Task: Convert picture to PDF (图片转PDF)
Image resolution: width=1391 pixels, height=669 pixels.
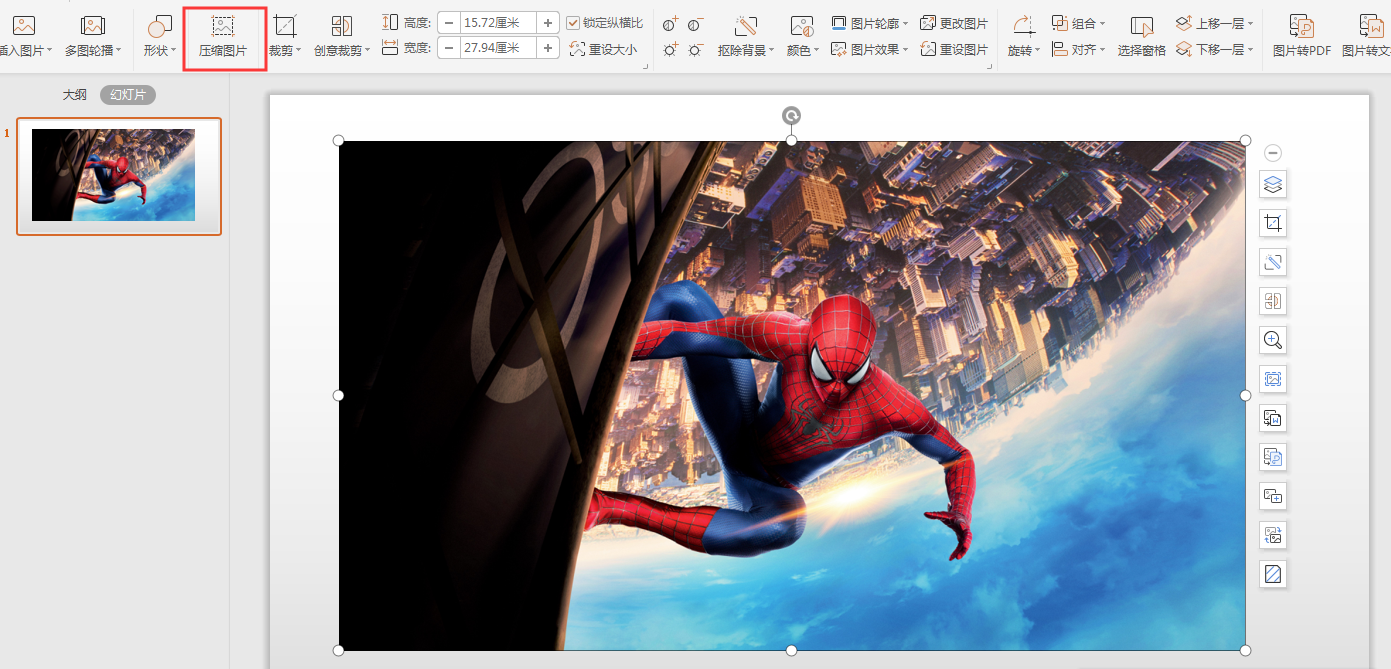Action: pyautogui.click(x=1301, y=36)
